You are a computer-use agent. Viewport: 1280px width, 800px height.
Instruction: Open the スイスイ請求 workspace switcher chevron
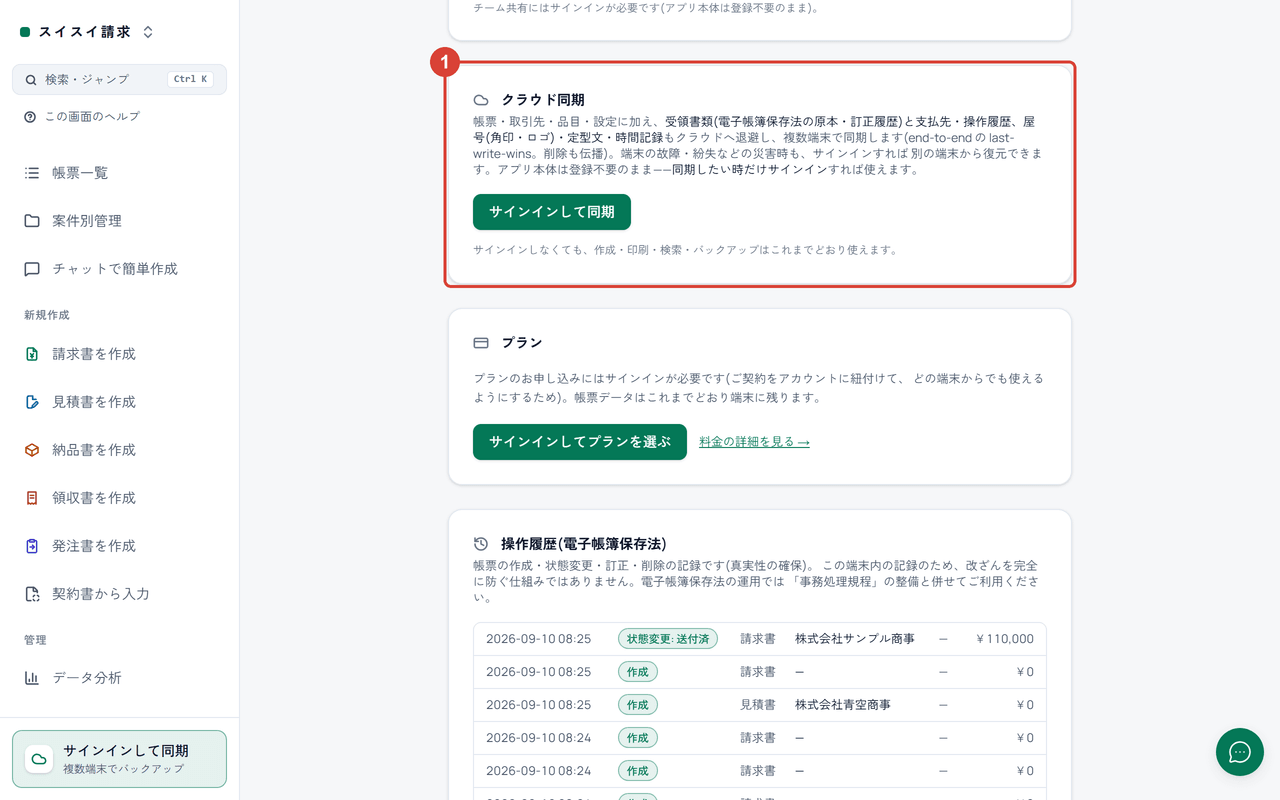(148, 32)
